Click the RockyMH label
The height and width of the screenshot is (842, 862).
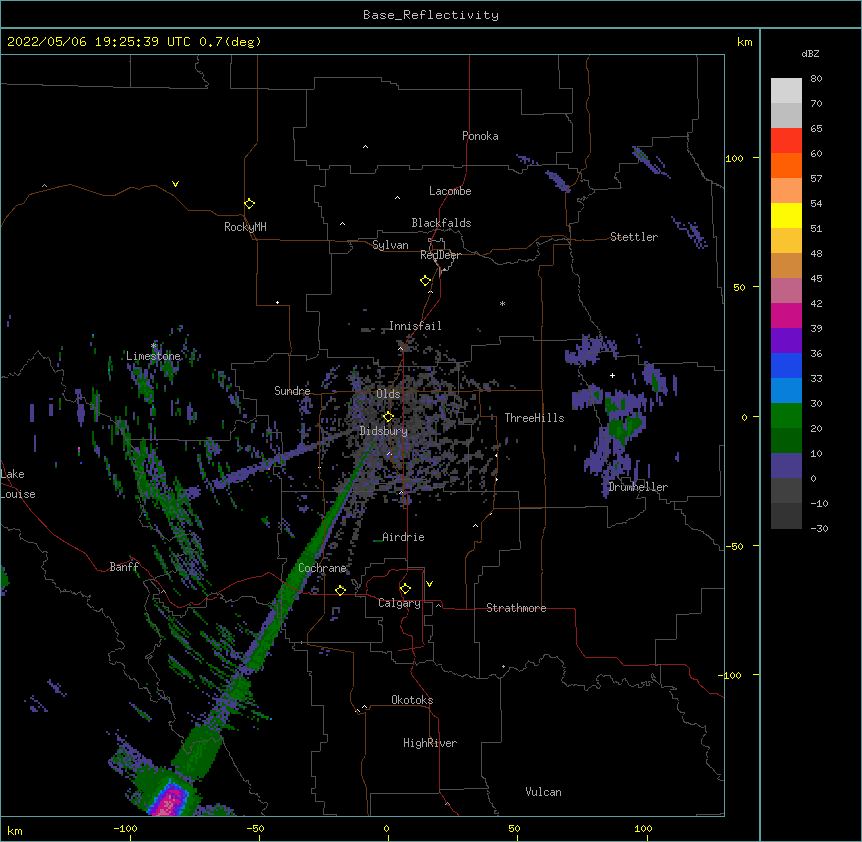[x=245, y=227]
